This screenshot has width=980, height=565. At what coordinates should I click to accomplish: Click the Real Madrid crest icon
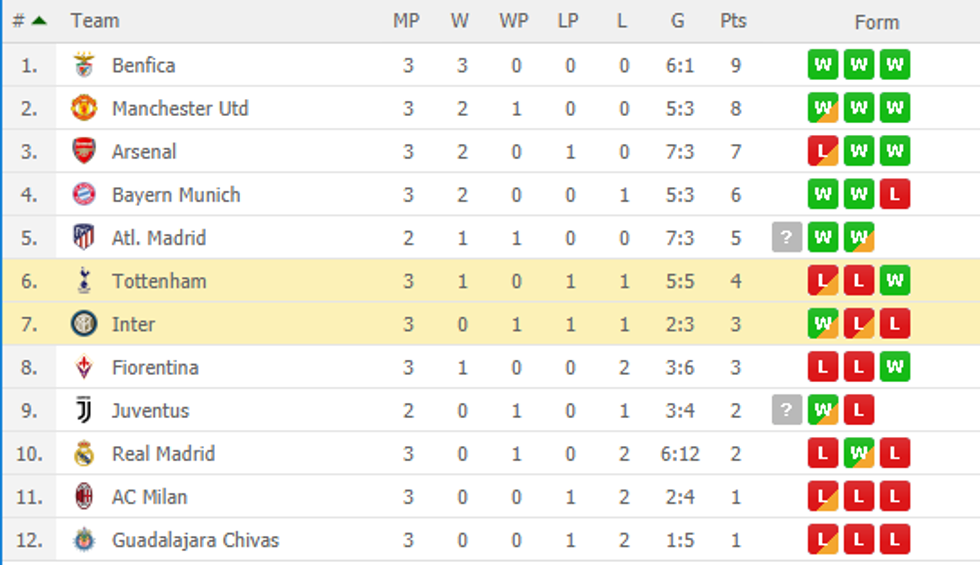[84, 454]
